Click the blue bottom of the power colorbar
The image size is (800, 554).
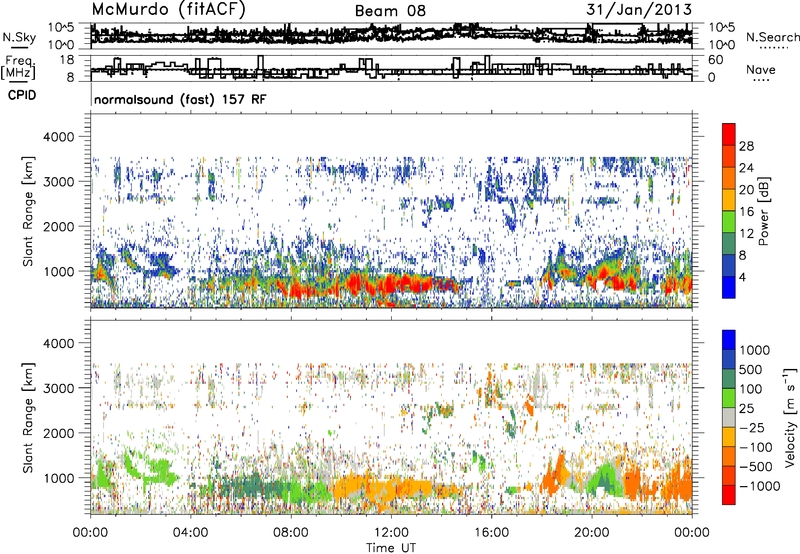729,287
